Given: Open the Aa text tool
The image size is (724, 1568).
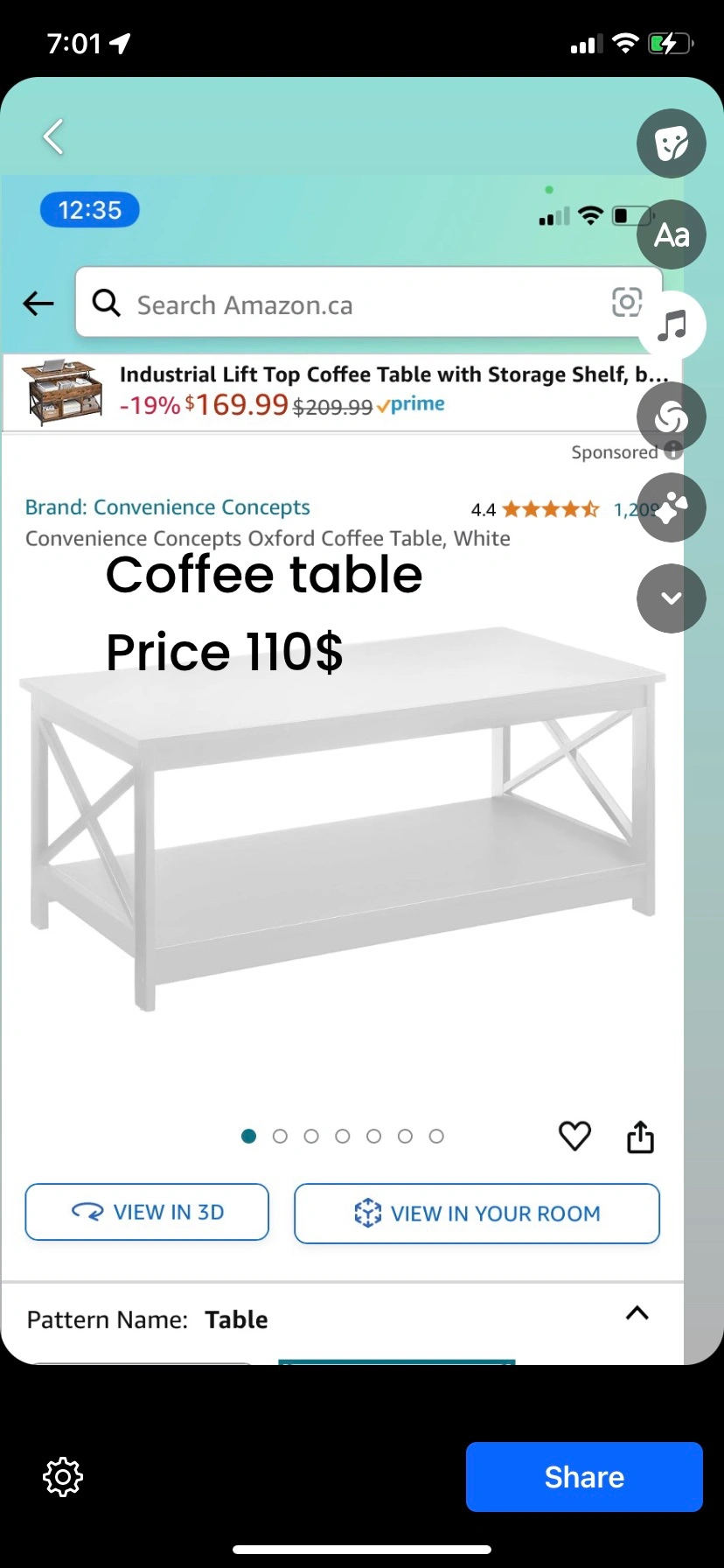Looking at the screenshot, I should [671, 234].
